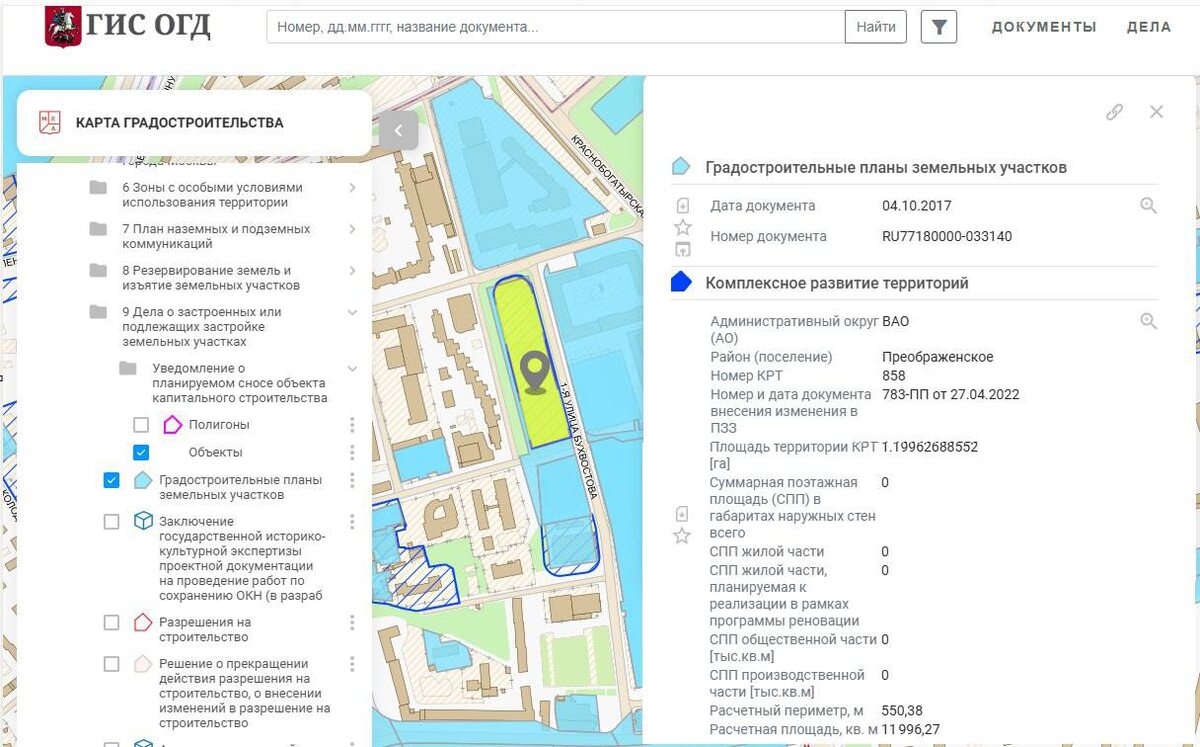Enable Разрешения на строительство checkbox
Viewport: 1200px width, 747px height.
[112, 623]
